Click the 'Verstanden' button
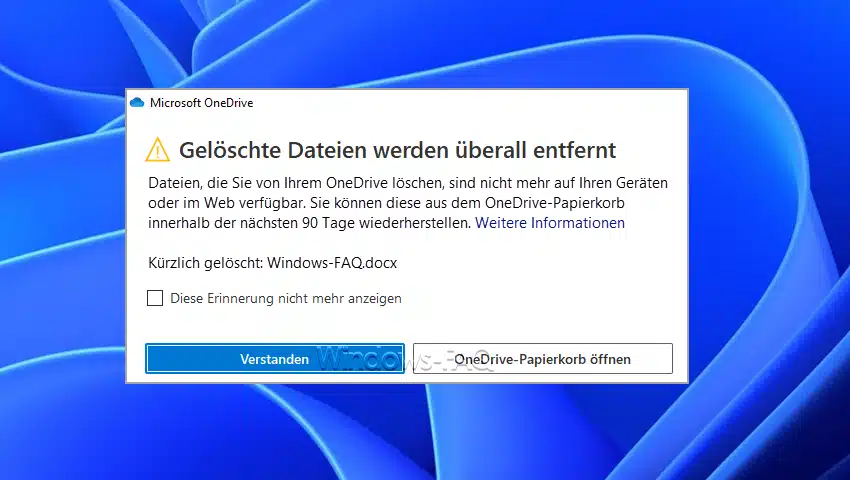Image resolution: width=850 pixels, height=480 pixels. pos(275,359)
